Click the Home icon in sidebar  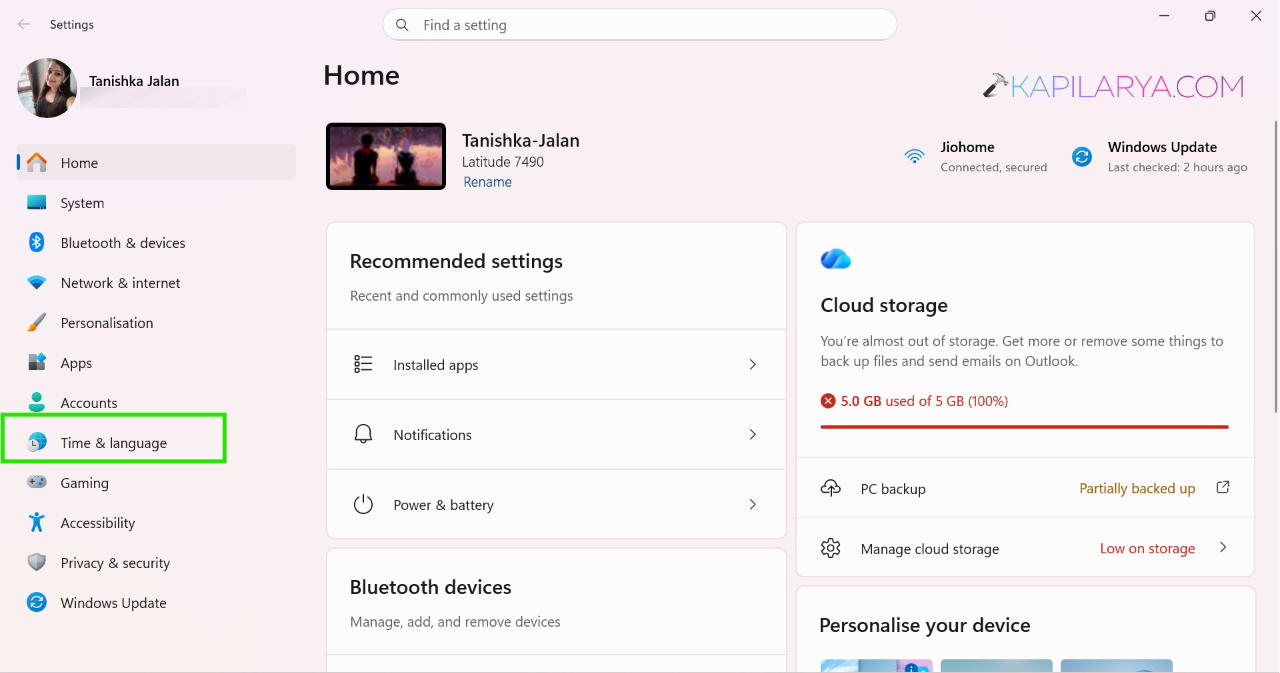(x=37, y=163)
